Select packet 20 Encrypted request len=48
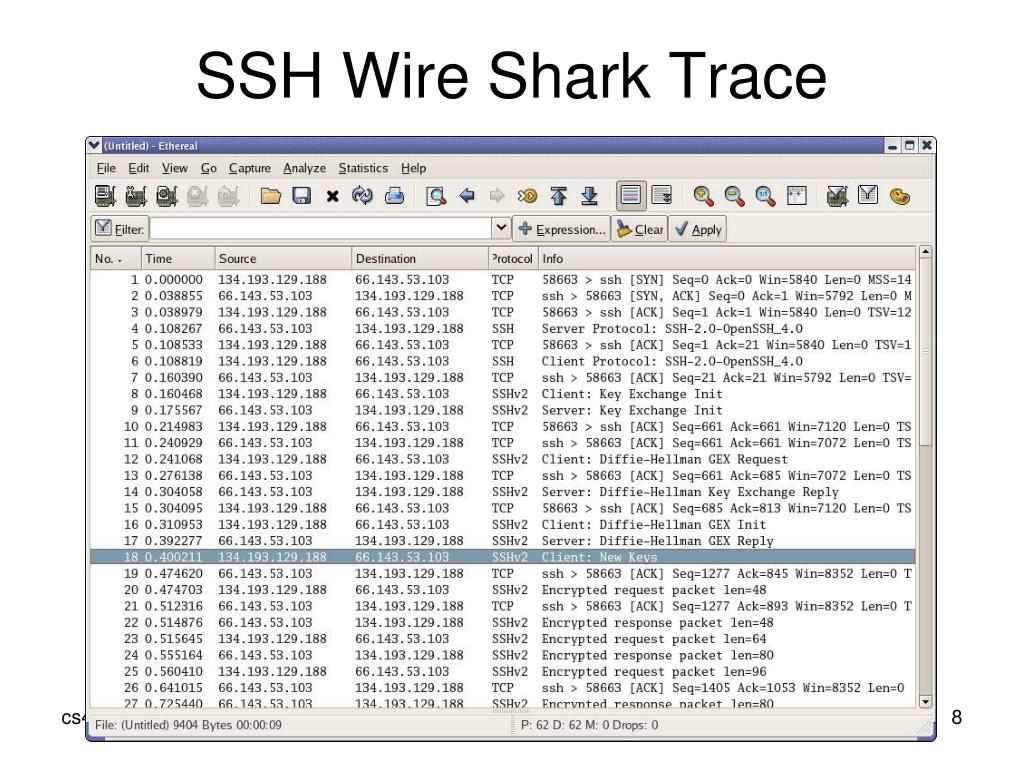Viewport: 1024px width, 768px height. (x=502, y=590)
